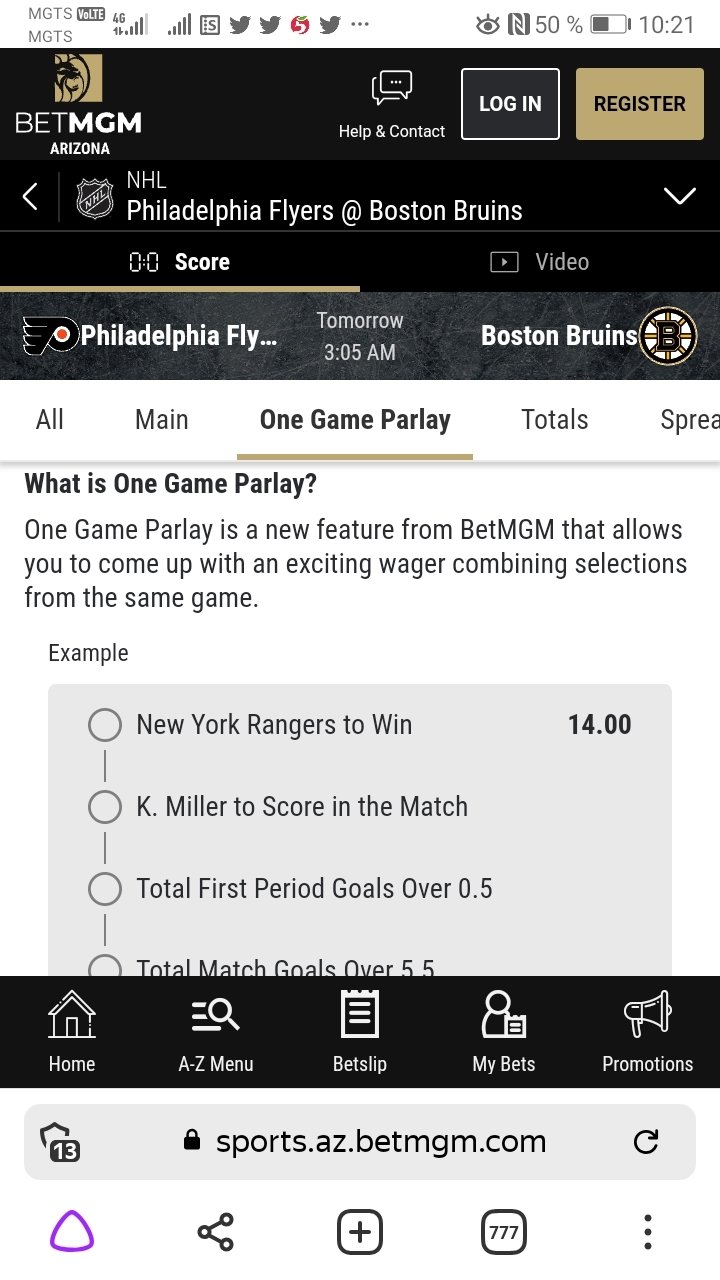Switch to the Main markets tab

[x=161, y=420]
